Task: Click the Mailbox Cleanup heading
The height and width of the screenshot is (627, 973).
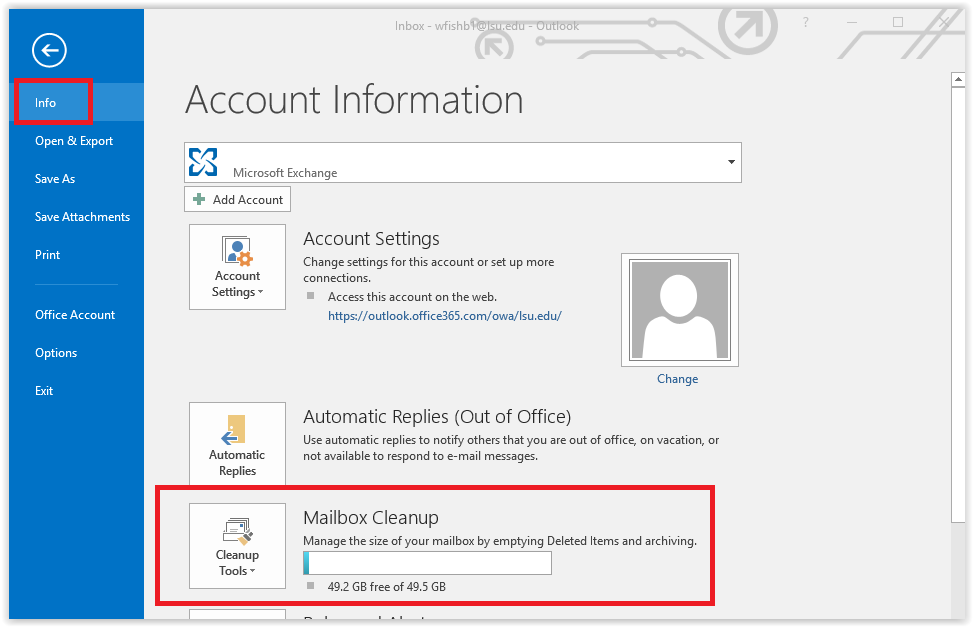Action: pyautogui.click(x=371, y=517)
